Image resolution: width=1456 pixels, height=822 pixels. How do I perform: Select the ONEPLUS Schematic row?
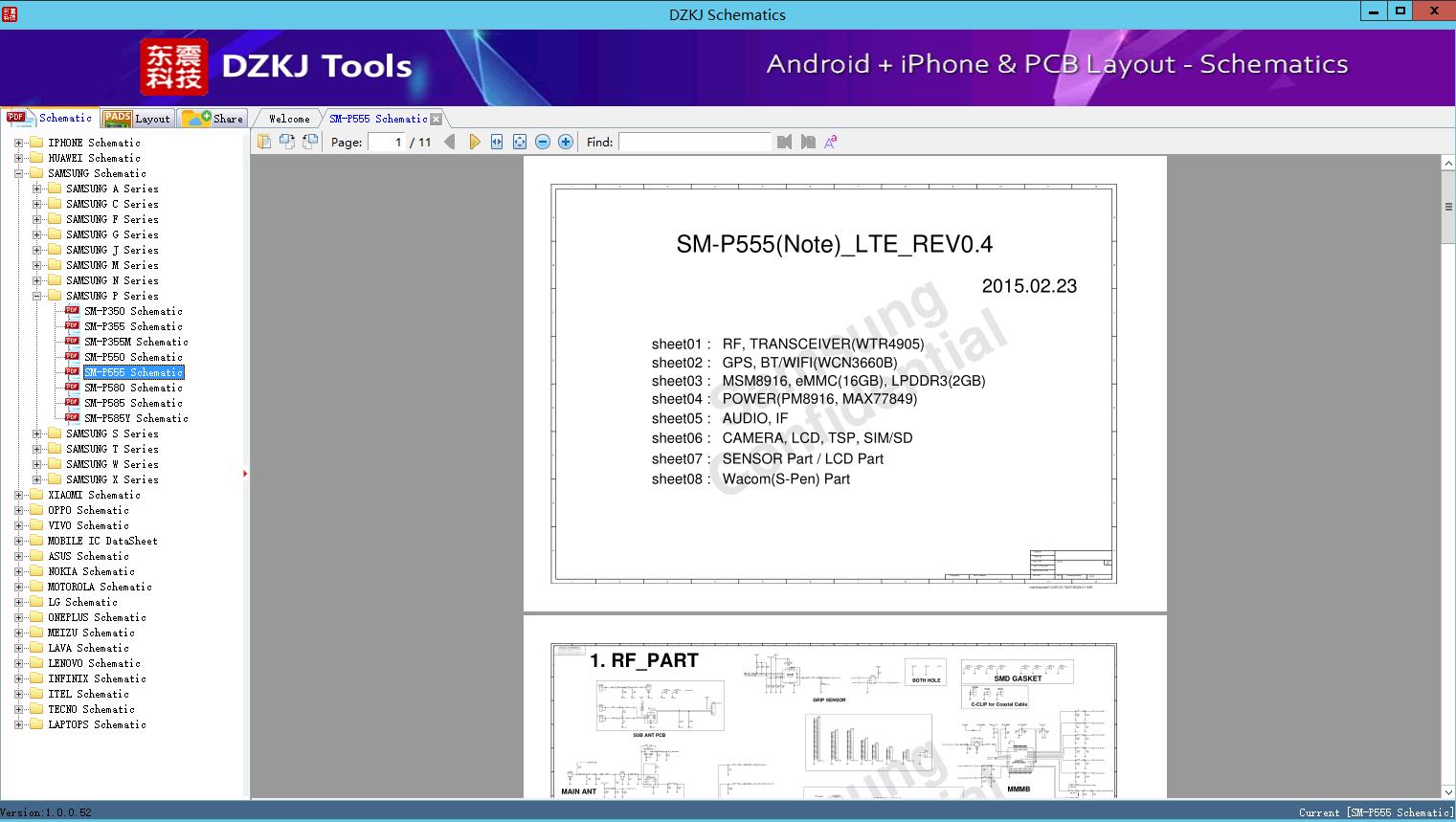coord(97,617)
